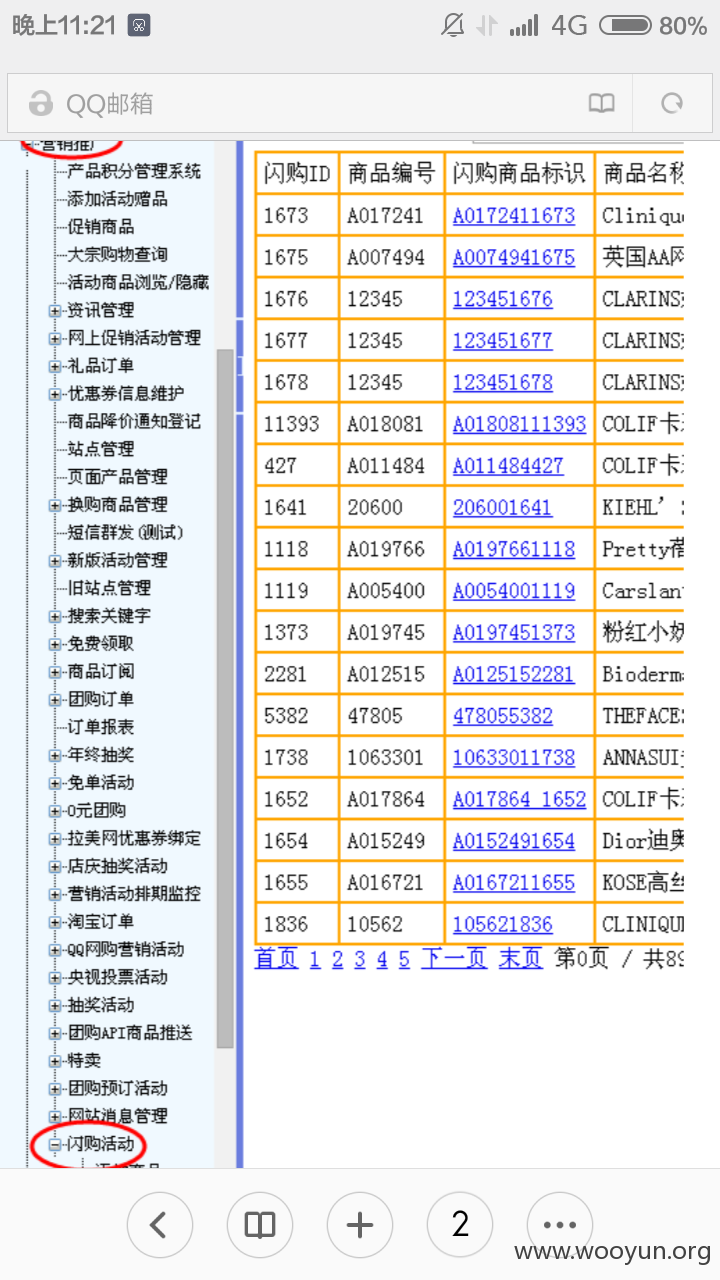The width and height of the screenshot is (720, 1280).
Task: Open the bookmarks book icon in bottom bar
Action: tap(260, 1224)
